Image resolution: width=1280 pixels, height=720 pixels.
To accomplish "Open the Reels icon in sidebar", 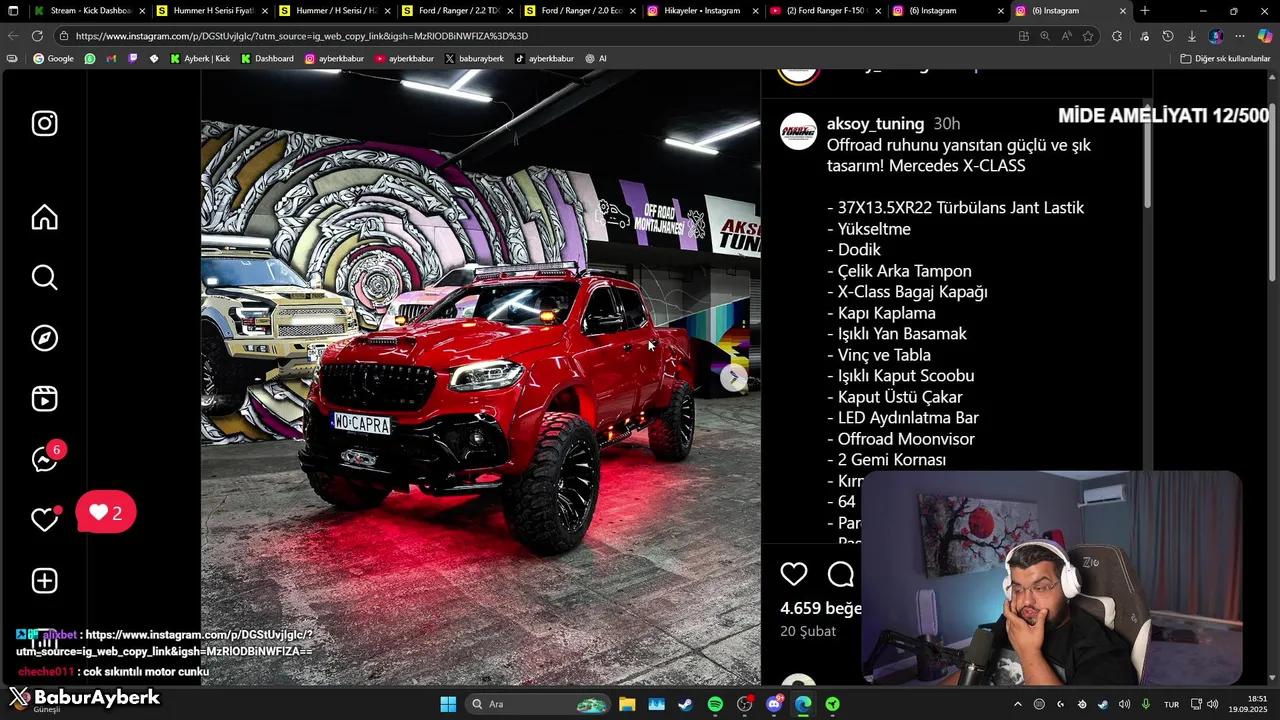I will tap(44, 399).
